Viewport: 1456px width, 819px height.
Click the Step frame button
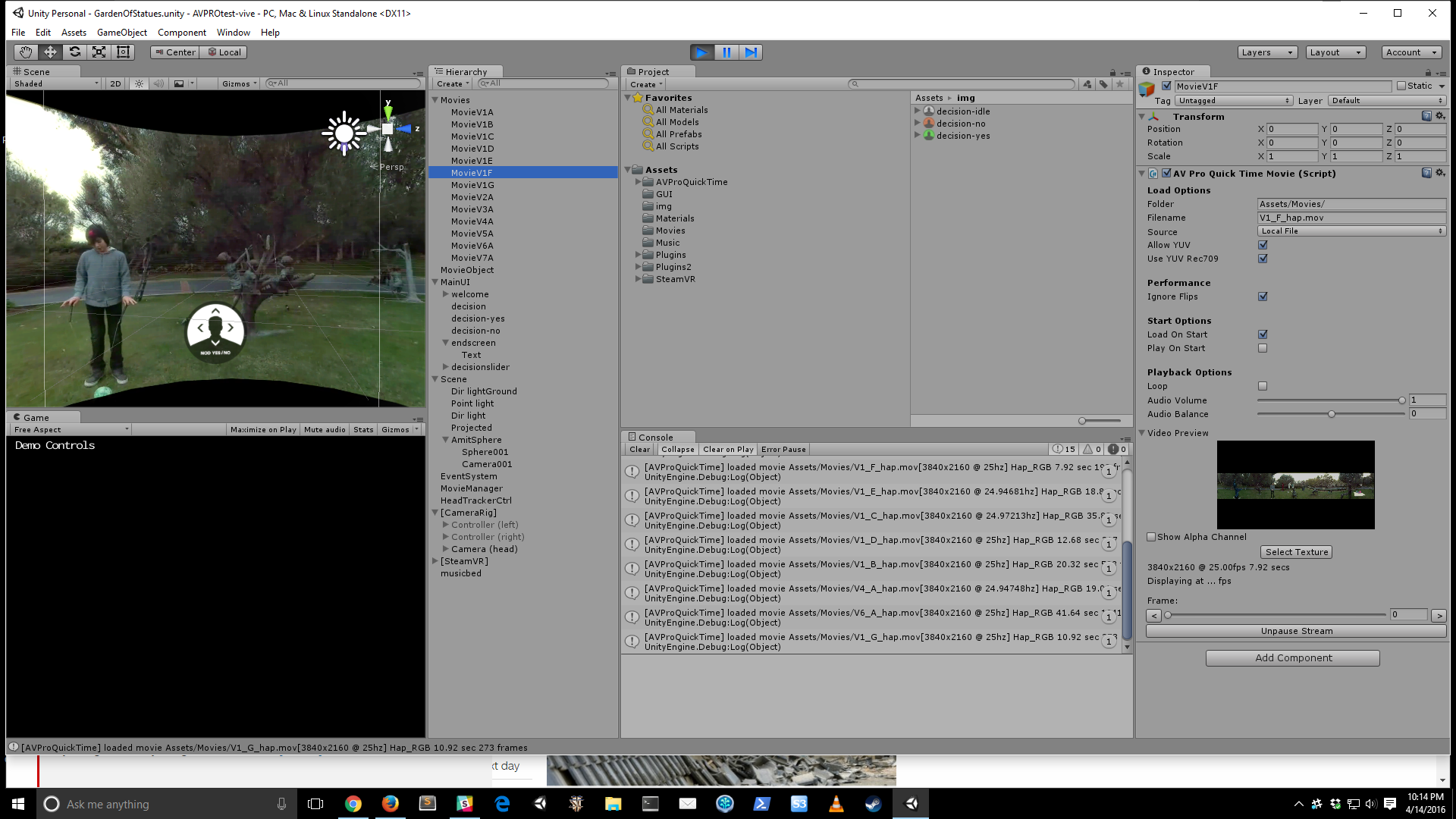[751, 52]
